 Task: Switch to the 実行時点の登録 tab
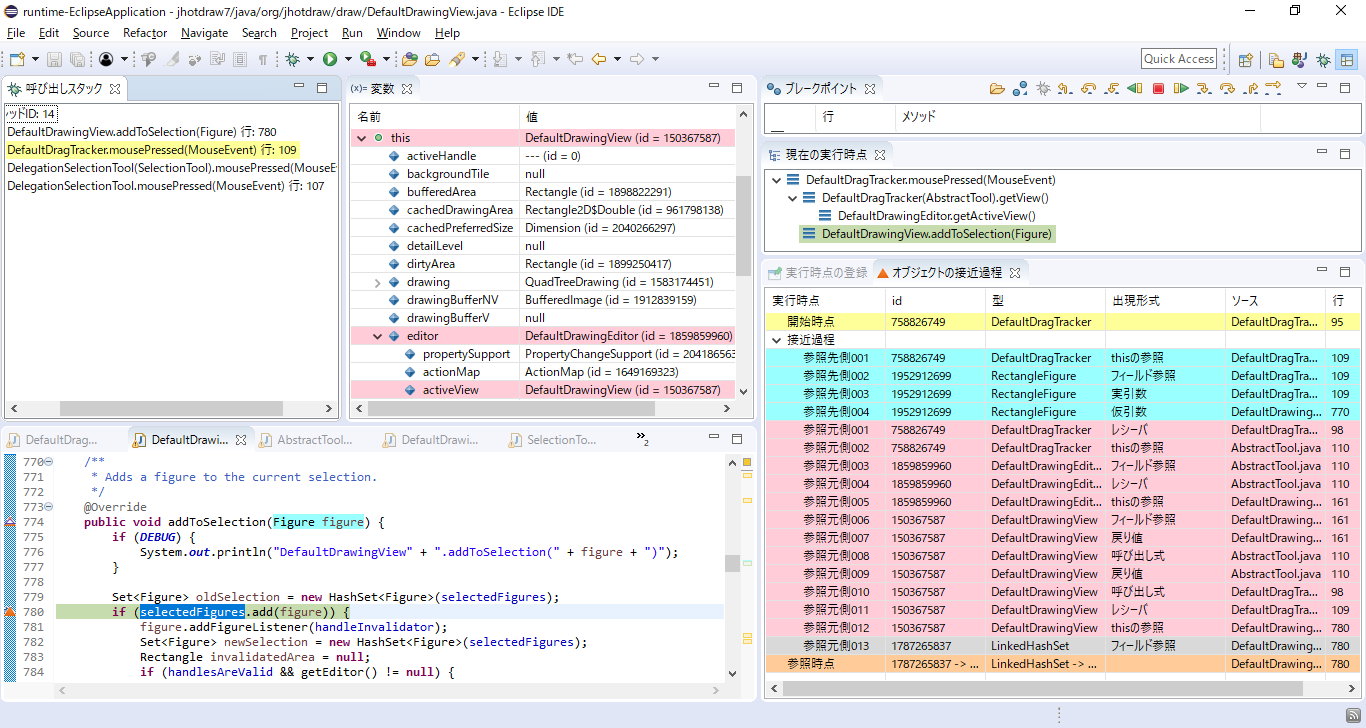818,272
